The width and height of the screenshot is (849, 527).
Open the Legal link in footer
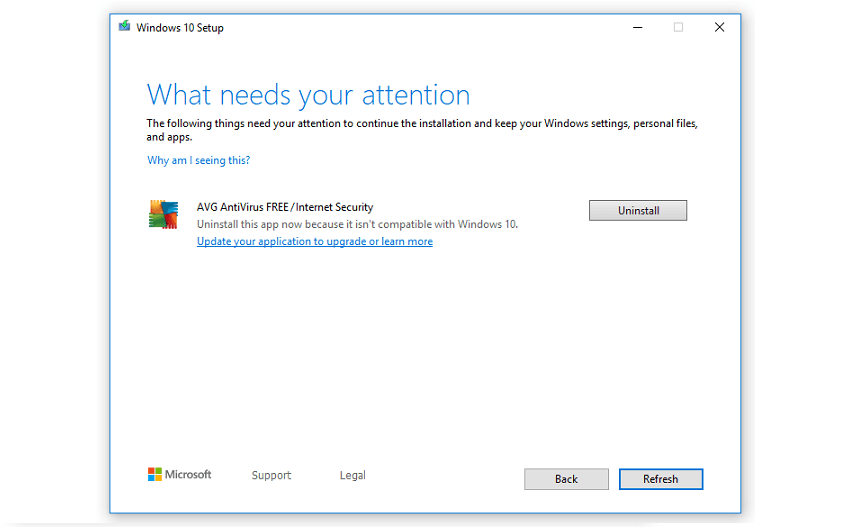(352, 475)
